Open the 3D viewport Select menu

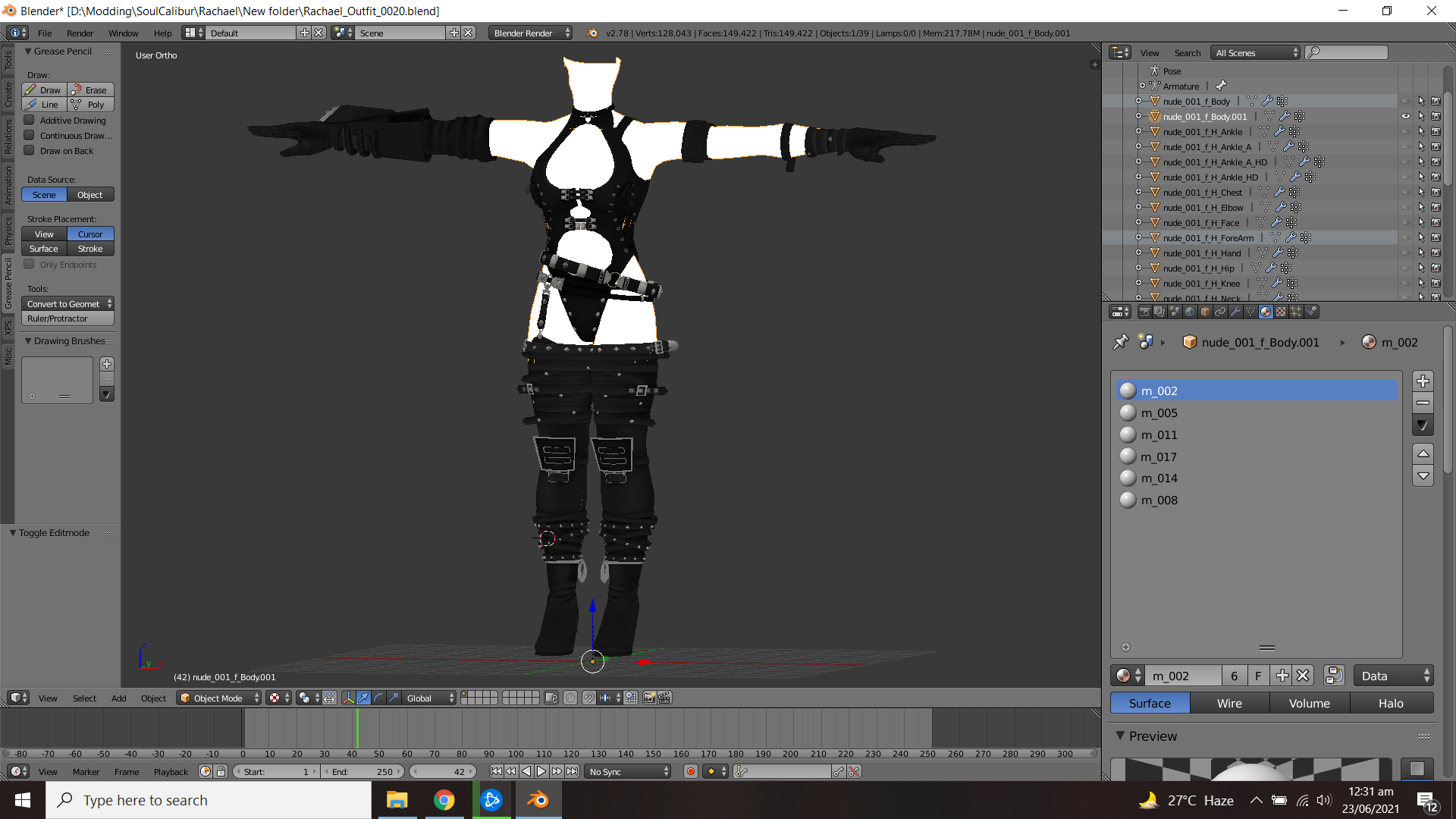84,698
